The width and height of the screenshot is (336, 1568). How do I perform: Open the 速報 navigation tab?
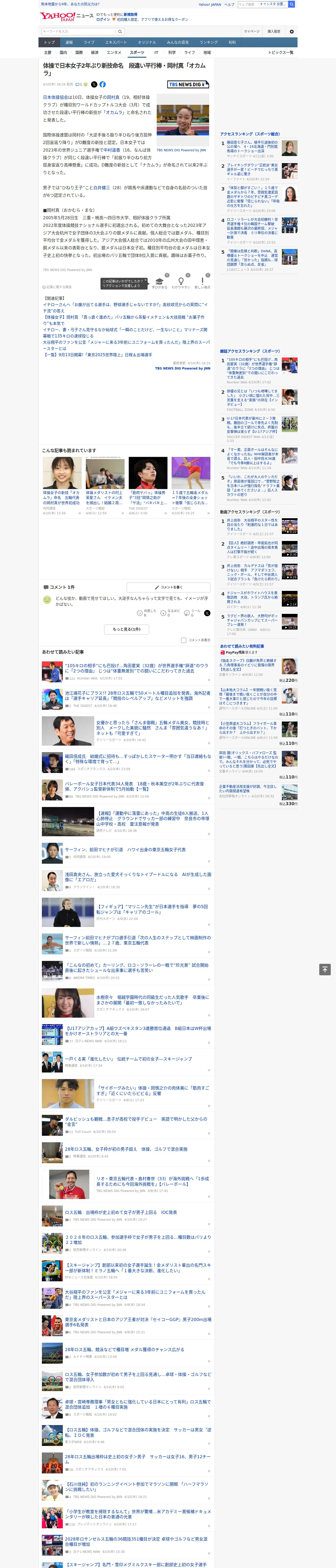[69, 43]
